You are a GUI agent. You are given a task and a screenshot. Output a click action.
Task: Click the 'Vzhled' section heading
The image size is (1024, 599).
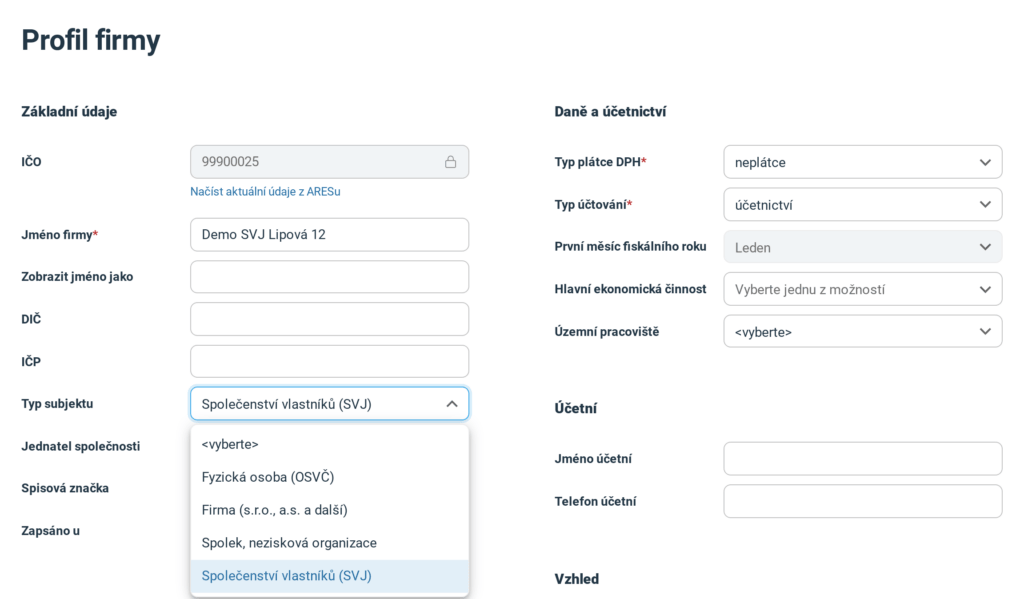pos(577,579)
